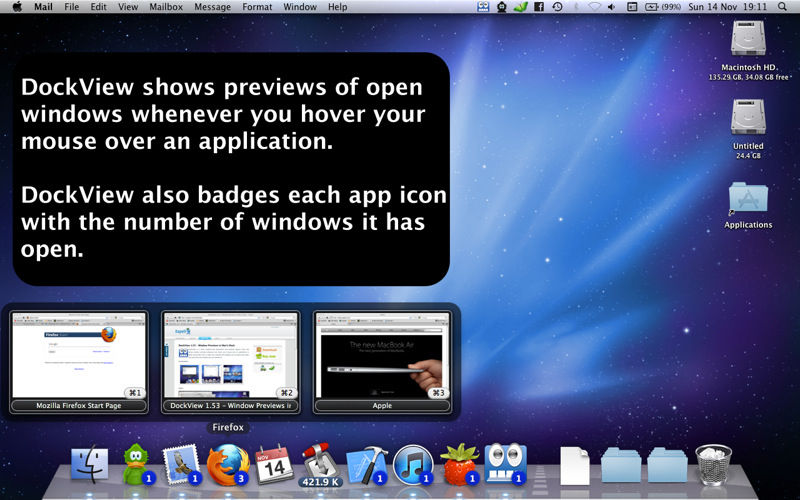The height and width of the screenshot is (500, 800).
Task: Open the Window menu
Action: click(300, 7)
